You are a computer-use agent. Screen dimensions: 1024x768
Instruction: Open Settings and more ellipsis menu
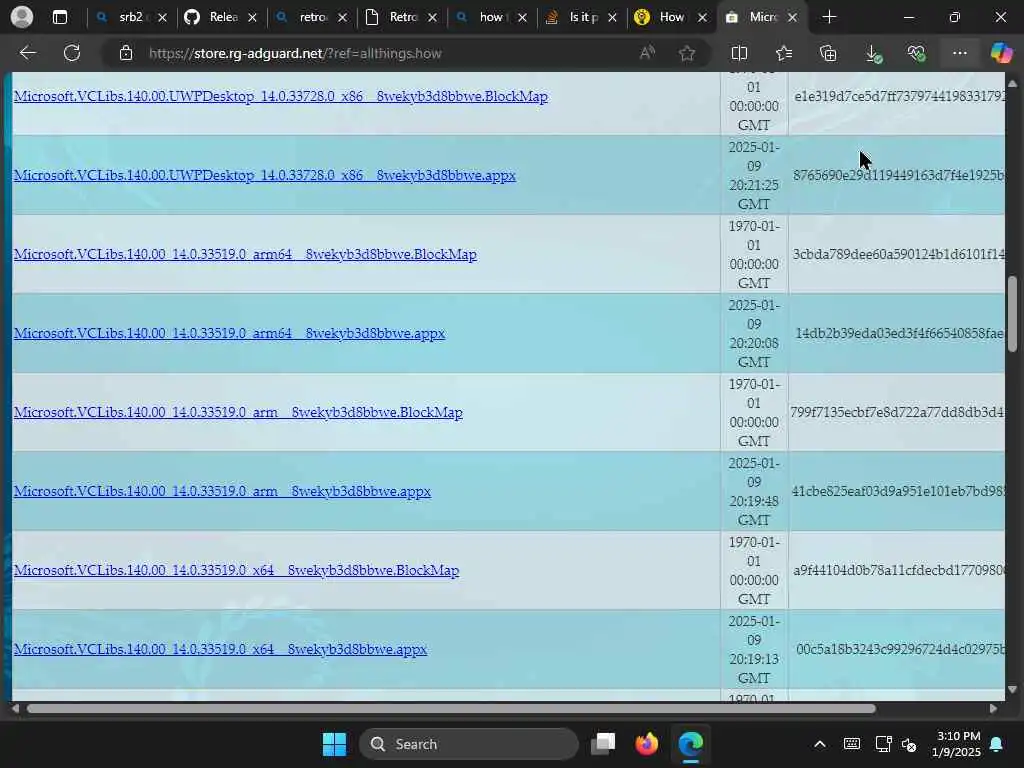(x=959, y=53)
